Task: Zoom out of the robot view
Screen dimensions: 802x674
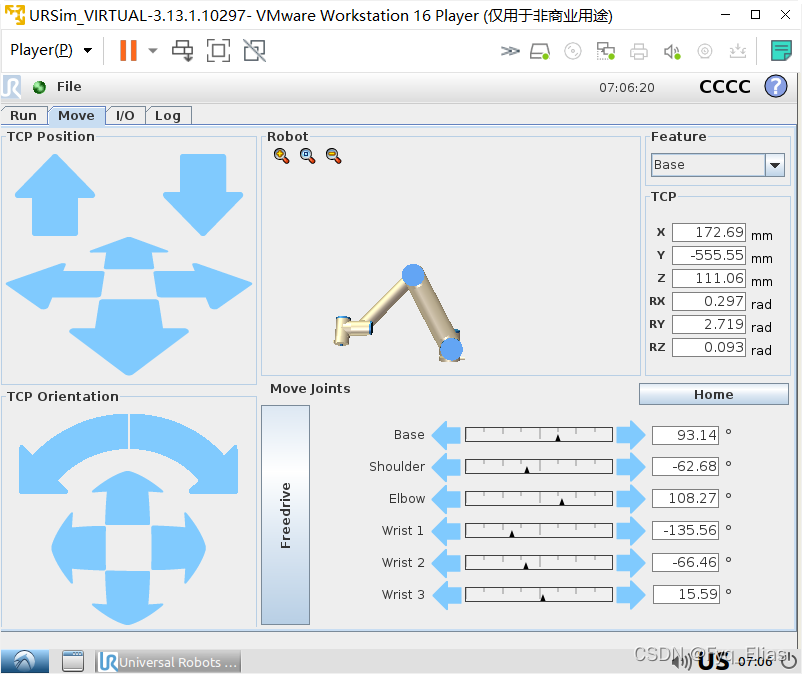Action: [333, 156]
